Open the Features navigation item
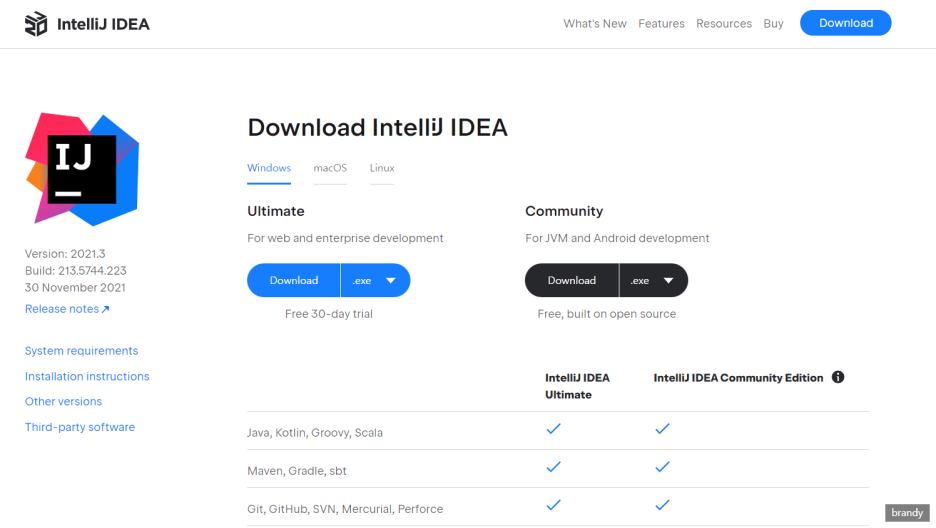Screen dimensions: 936x528 [661, 24]
